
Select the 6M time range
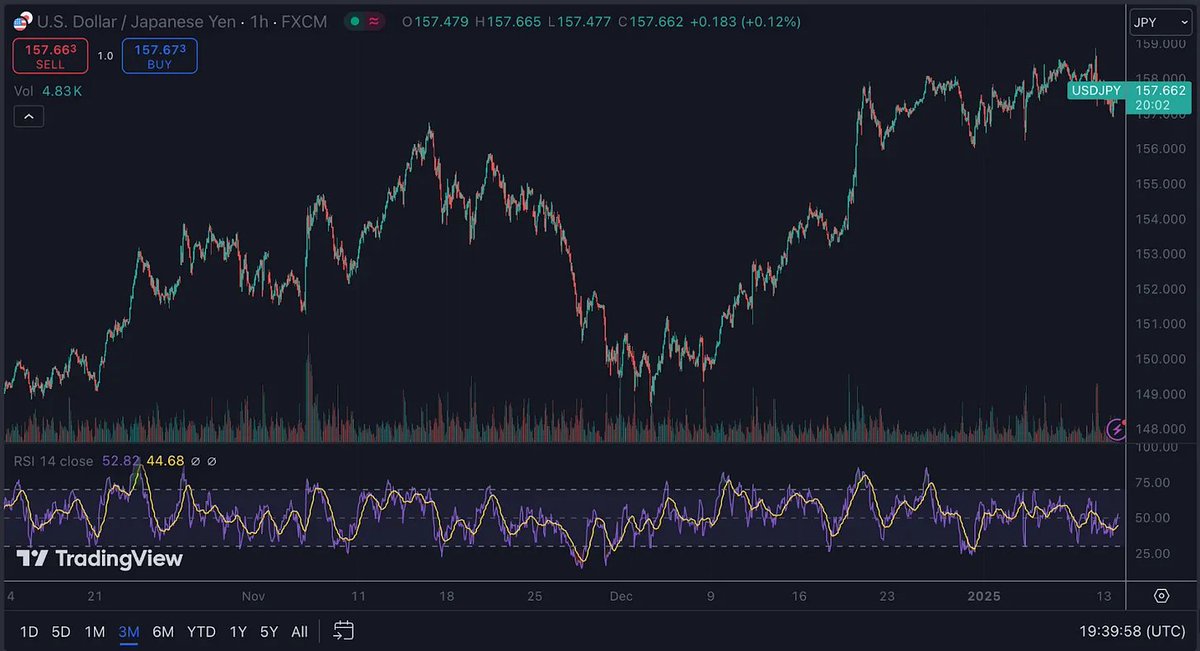click(x=163, y=631)
